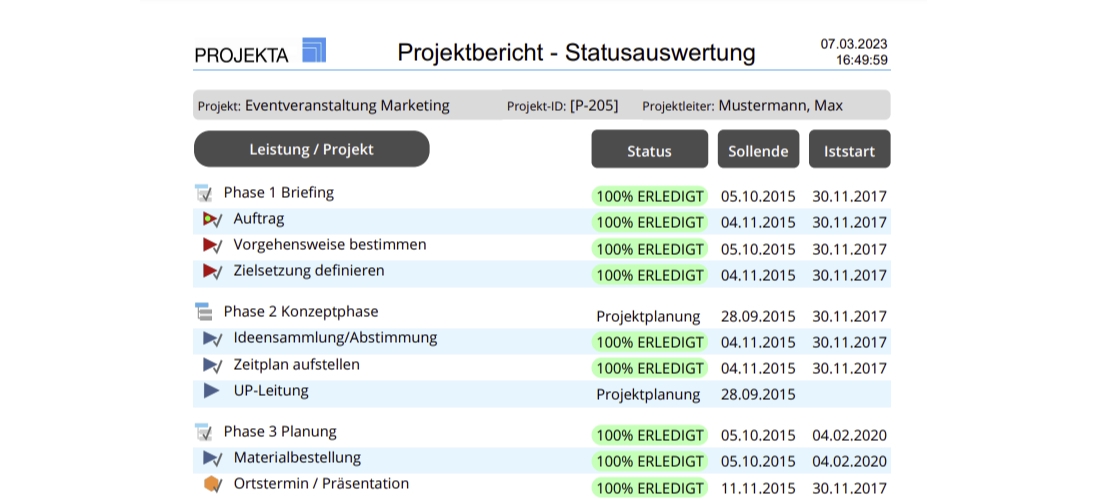Viewport: 1094px width, 500px height.
Task: Click the Projekta logo square icon
Action: coord(314,50)
